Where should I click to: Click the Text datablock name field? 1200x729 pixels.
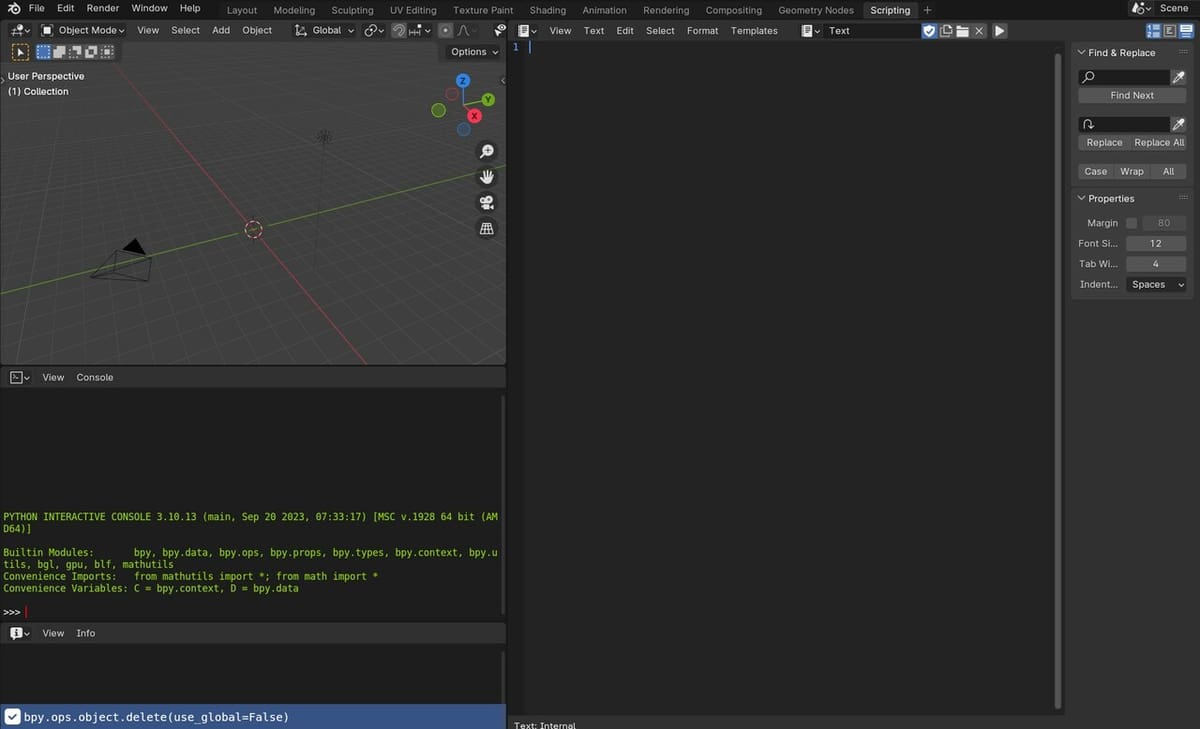pos(872,31)
